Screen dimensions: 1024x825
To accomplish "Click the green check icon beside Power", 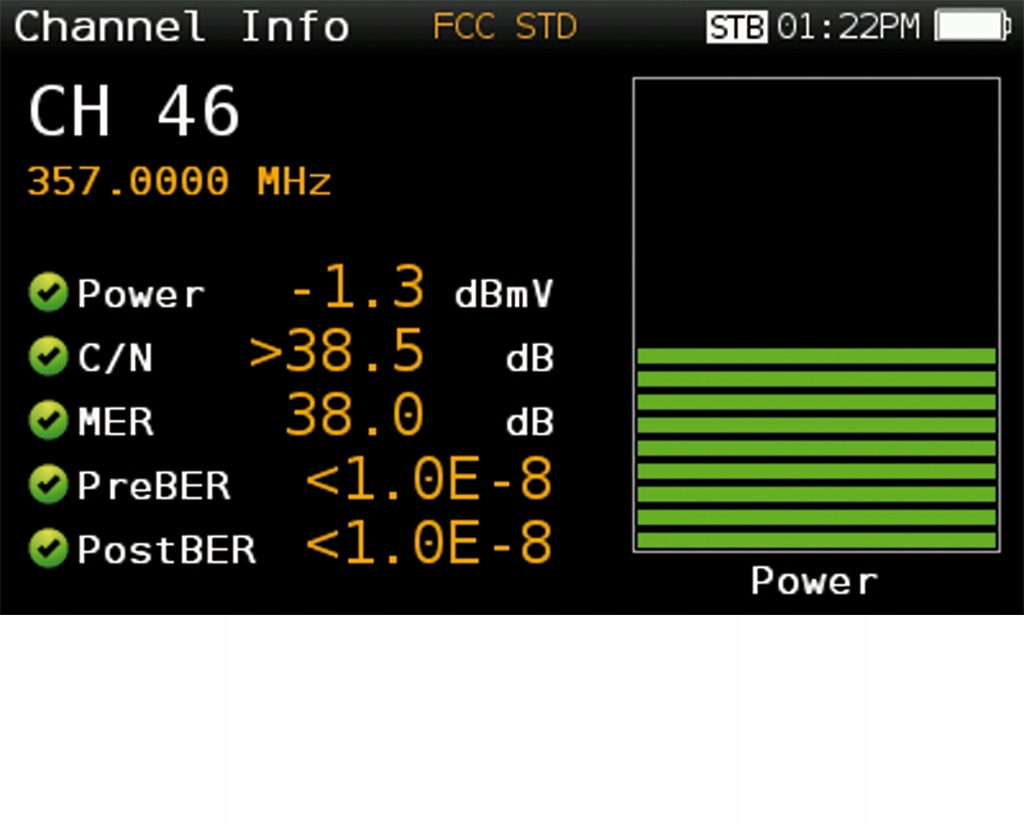I will [48, 293].
